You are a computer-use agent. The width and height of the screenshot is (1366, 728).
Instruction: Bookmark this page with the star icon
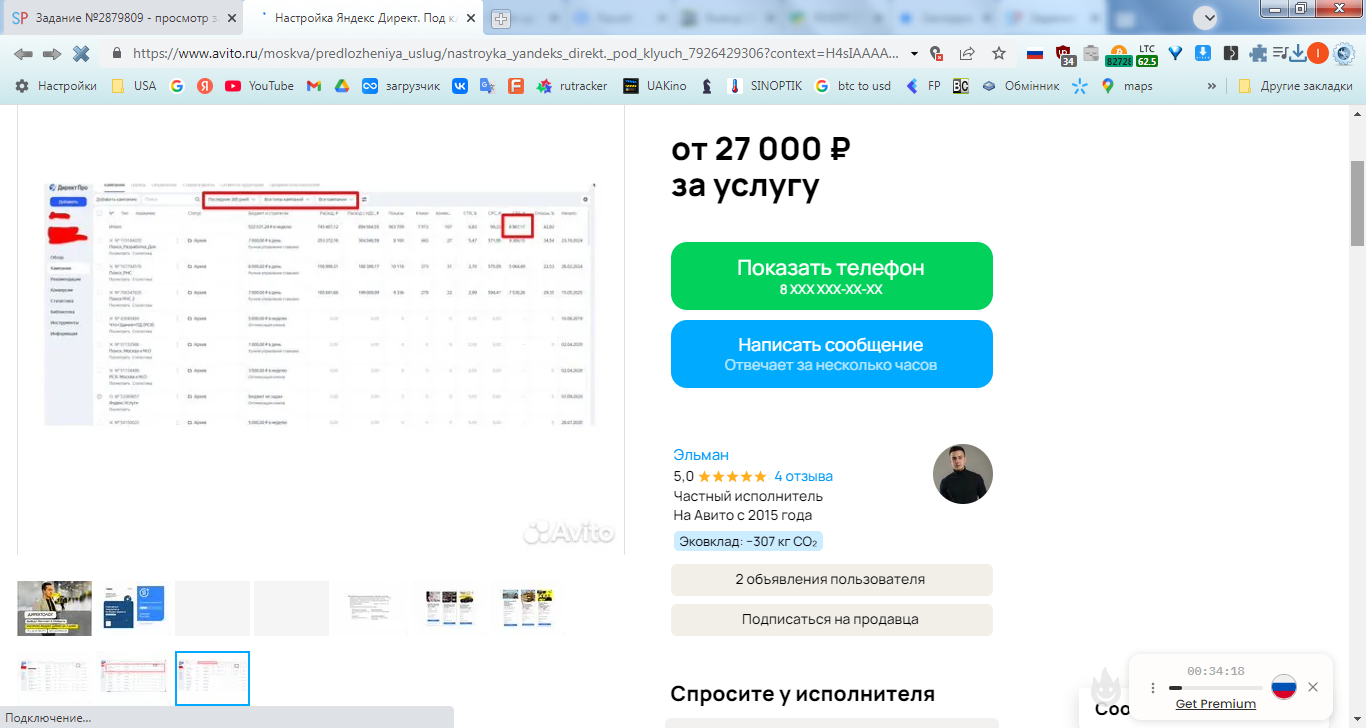pos(998,54)
